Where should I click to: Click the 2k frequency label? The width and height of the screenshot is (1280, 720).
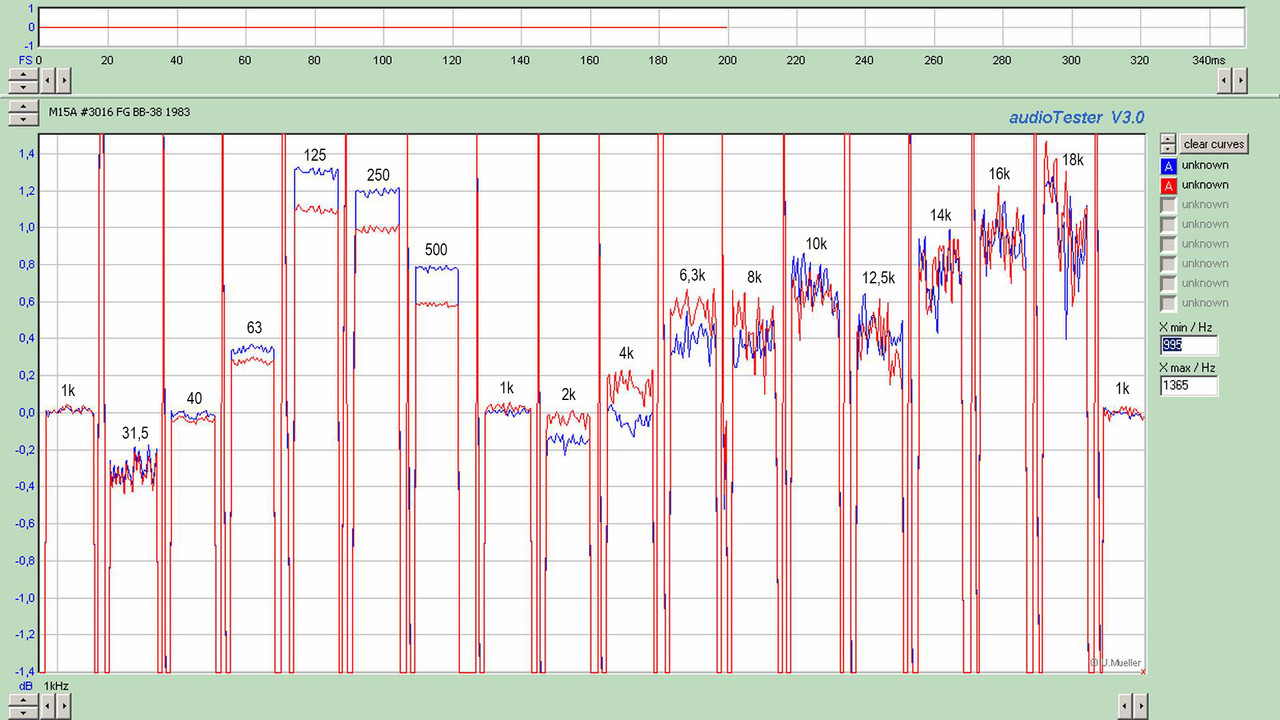tap(568, 394)
